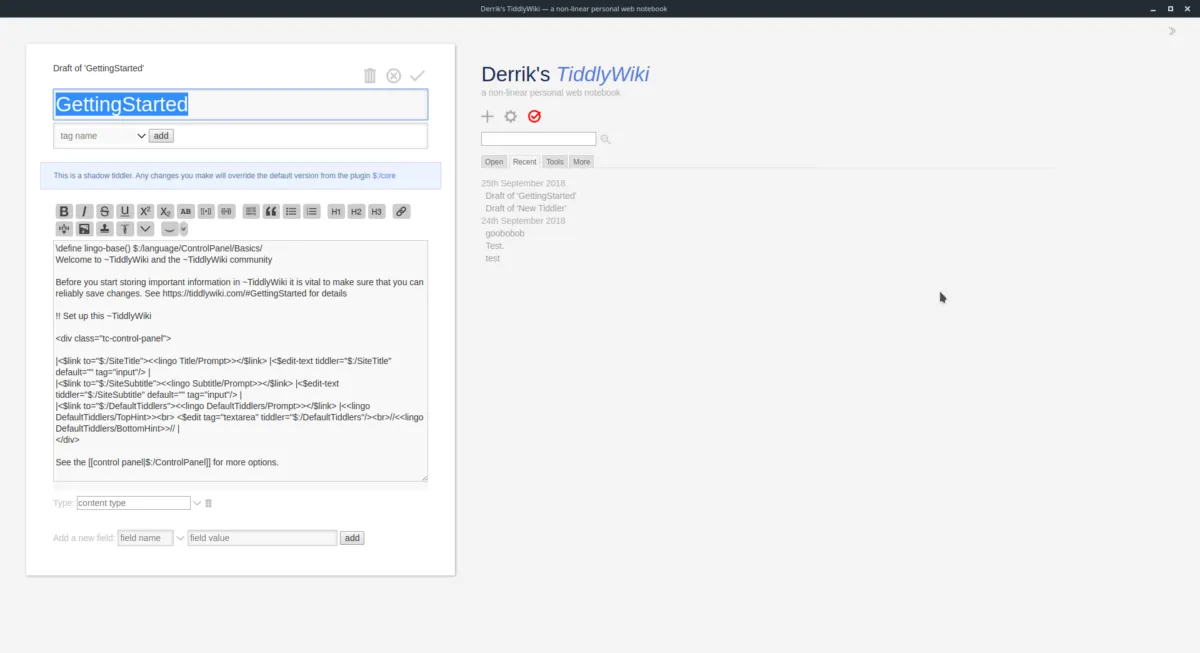The height and width of the screenshot is (653, 1200).
Task: Delete the content type with small trash icon
Action: (209, 503)
